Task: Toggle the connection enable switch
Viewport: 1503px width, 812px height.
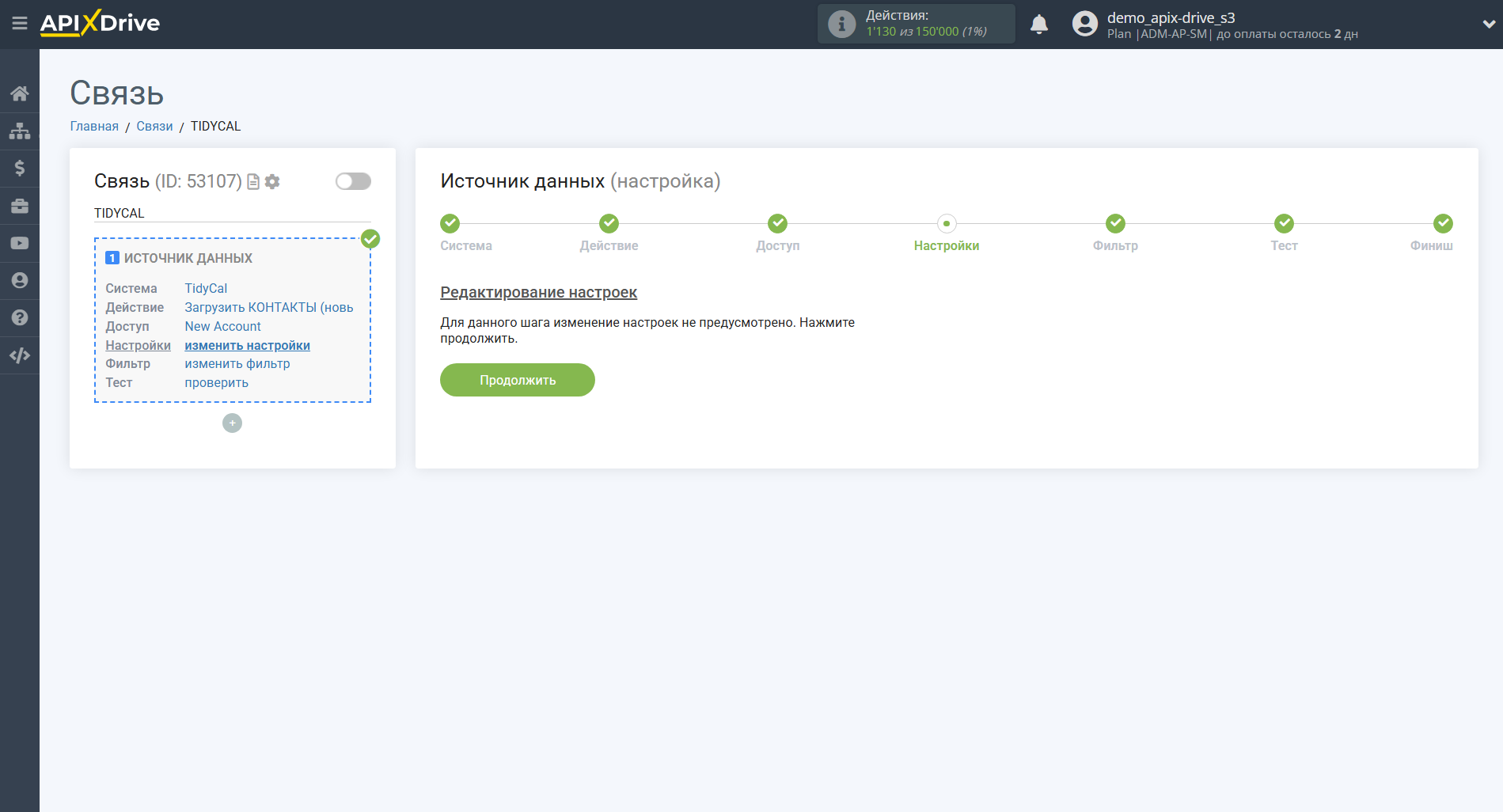Action: point(353,181)
